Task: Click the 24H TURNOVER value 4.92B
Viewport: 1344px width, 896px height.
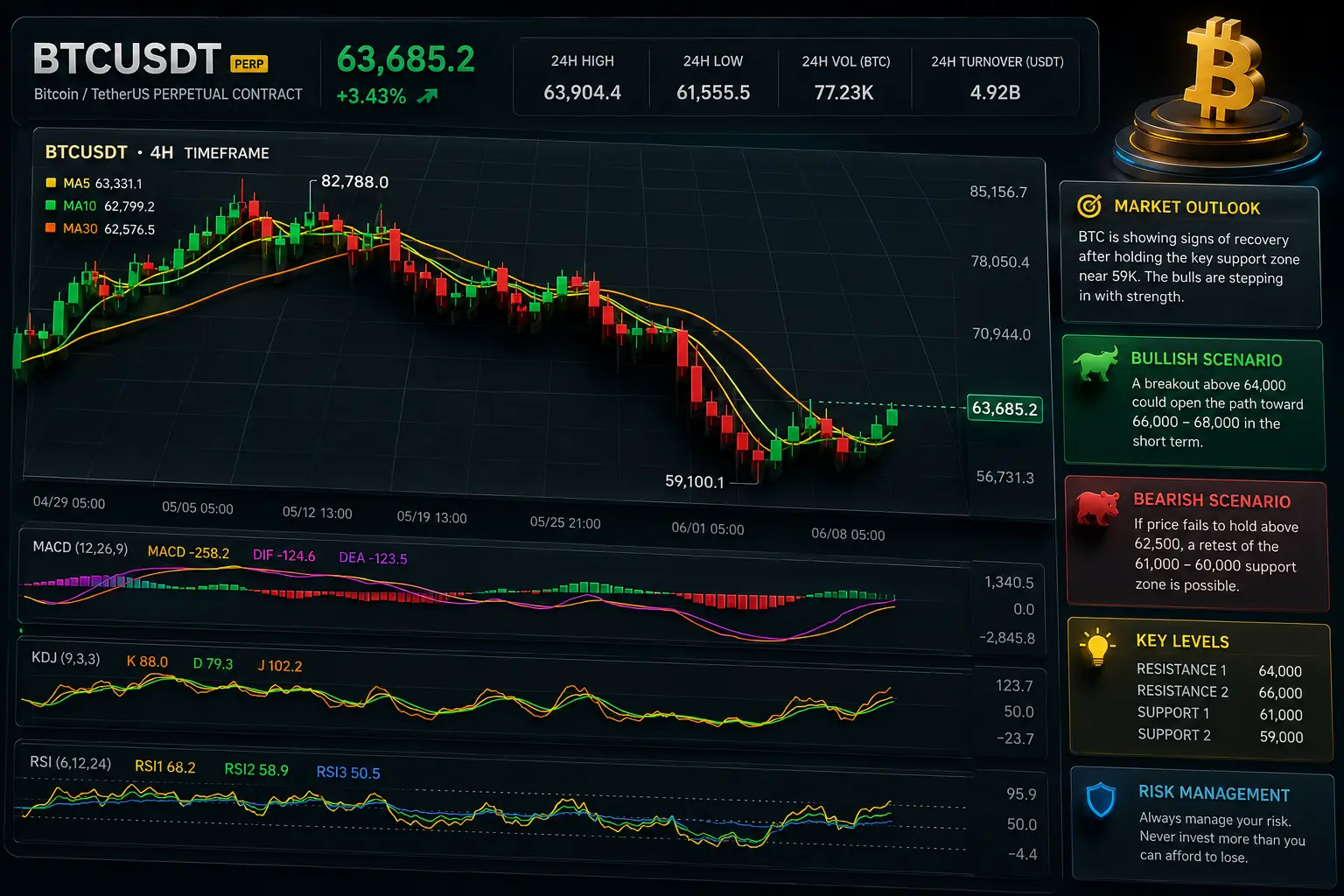Action: point(996,93)
